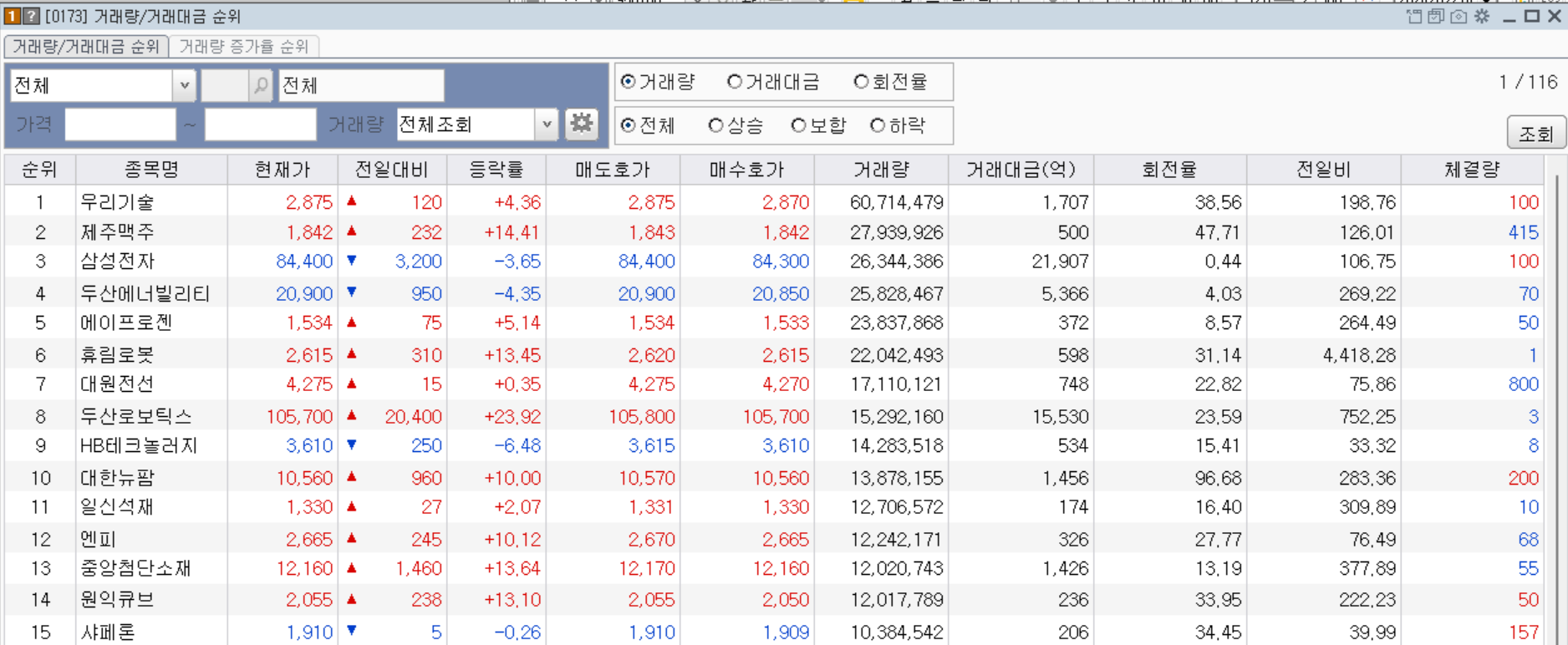The width and height of the screenshot is (1568, 645).
Task: Switch to 거래량/거래대금 순위 tab
Action: [86, 47]
